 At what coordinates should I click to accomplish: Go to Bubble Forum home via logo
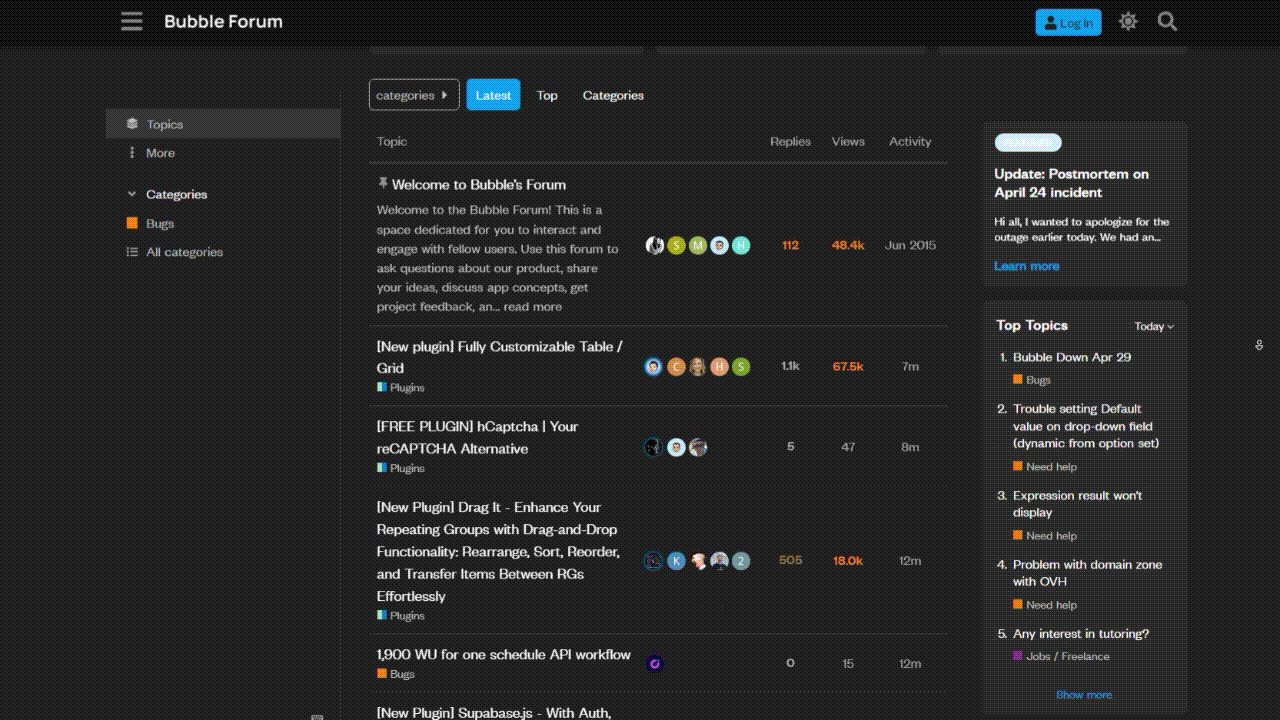pos(223,22)
